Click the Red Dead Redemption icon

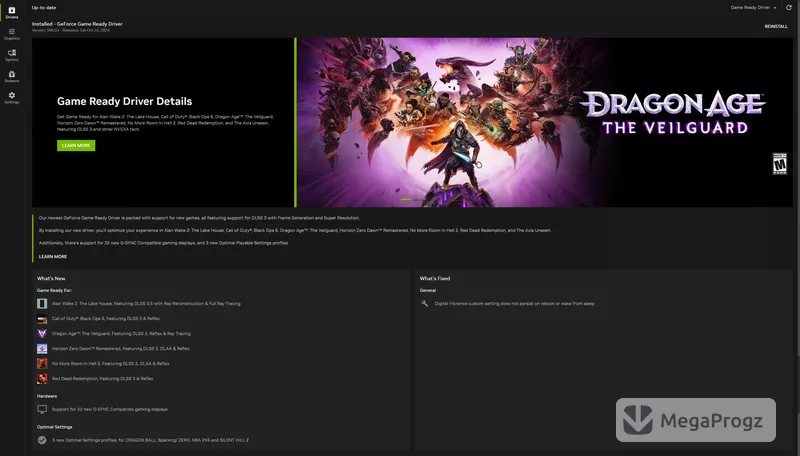[x=42, y=379]
